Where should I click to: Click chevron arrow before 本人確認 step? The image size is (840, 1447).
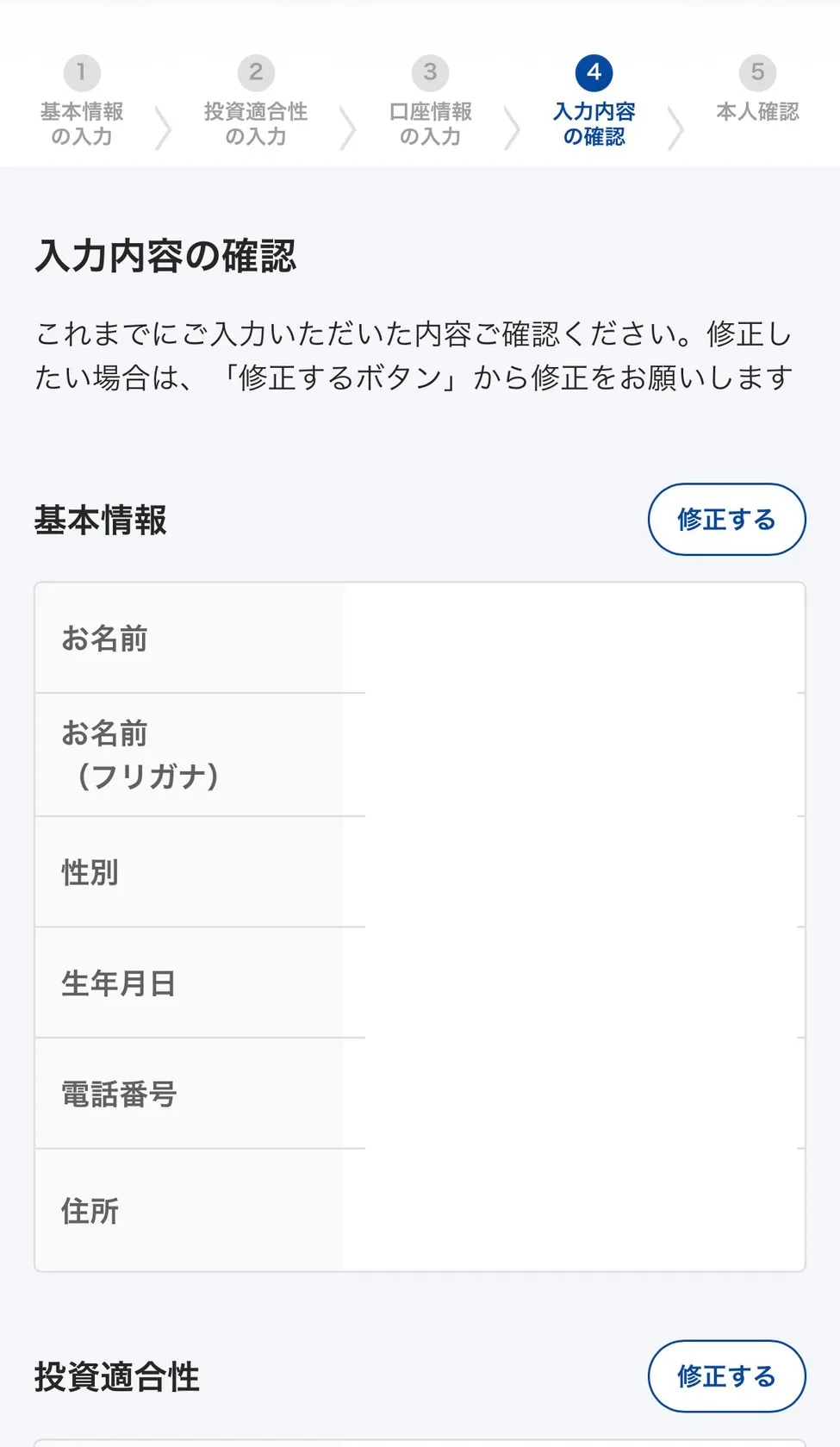[675, 128]
